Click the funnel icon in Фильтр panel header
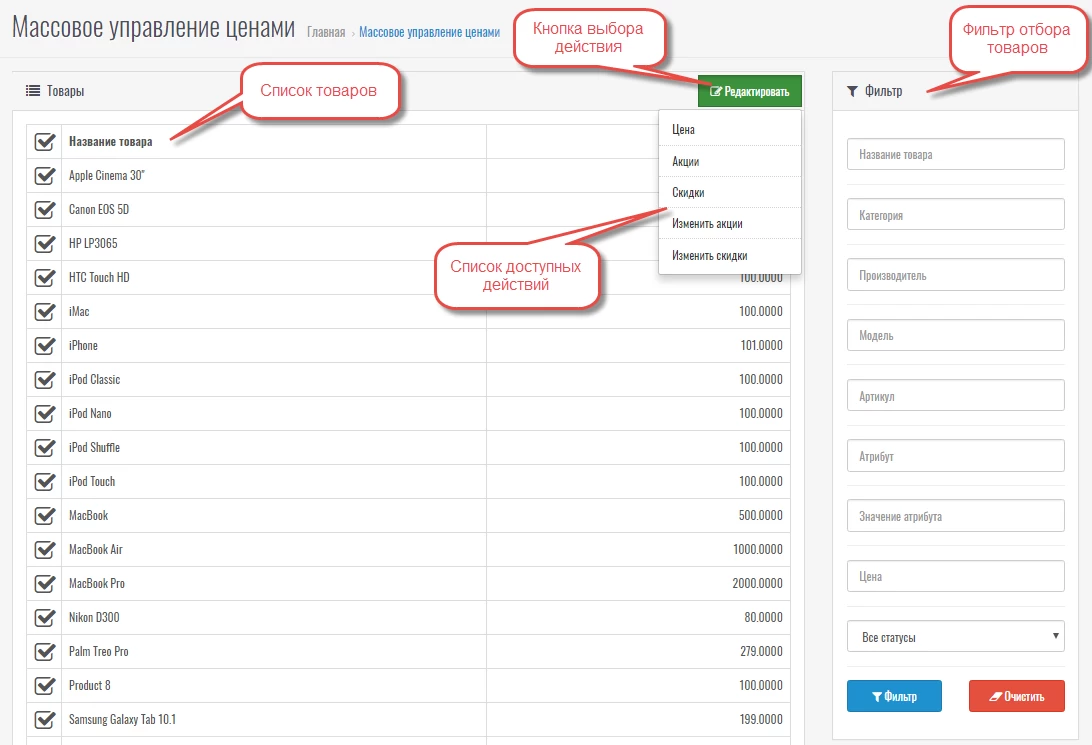Image resolution: width=1092 pixels, height=745 pixels. (852, 91)
